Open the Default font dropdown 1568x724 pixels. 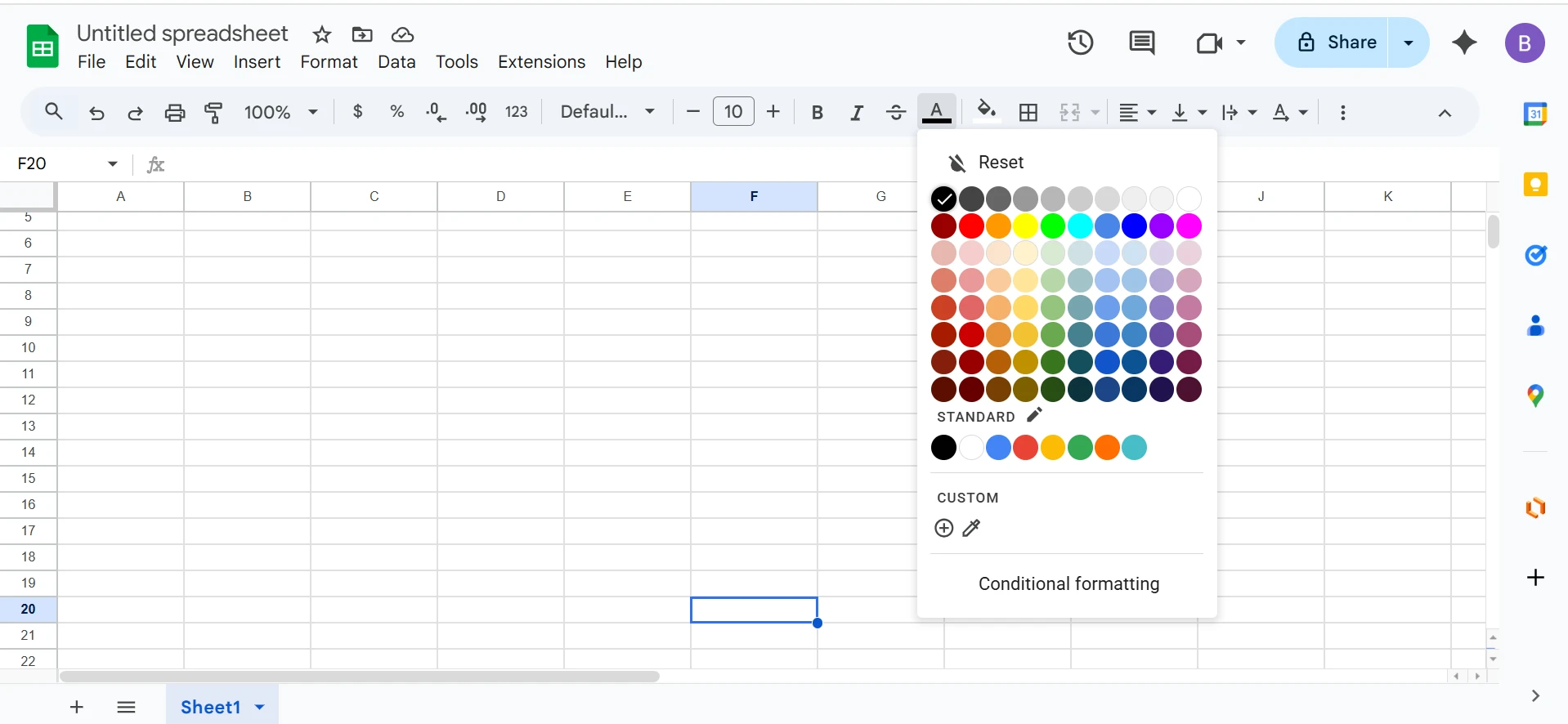pyautogui.click(x=607, y=111)
